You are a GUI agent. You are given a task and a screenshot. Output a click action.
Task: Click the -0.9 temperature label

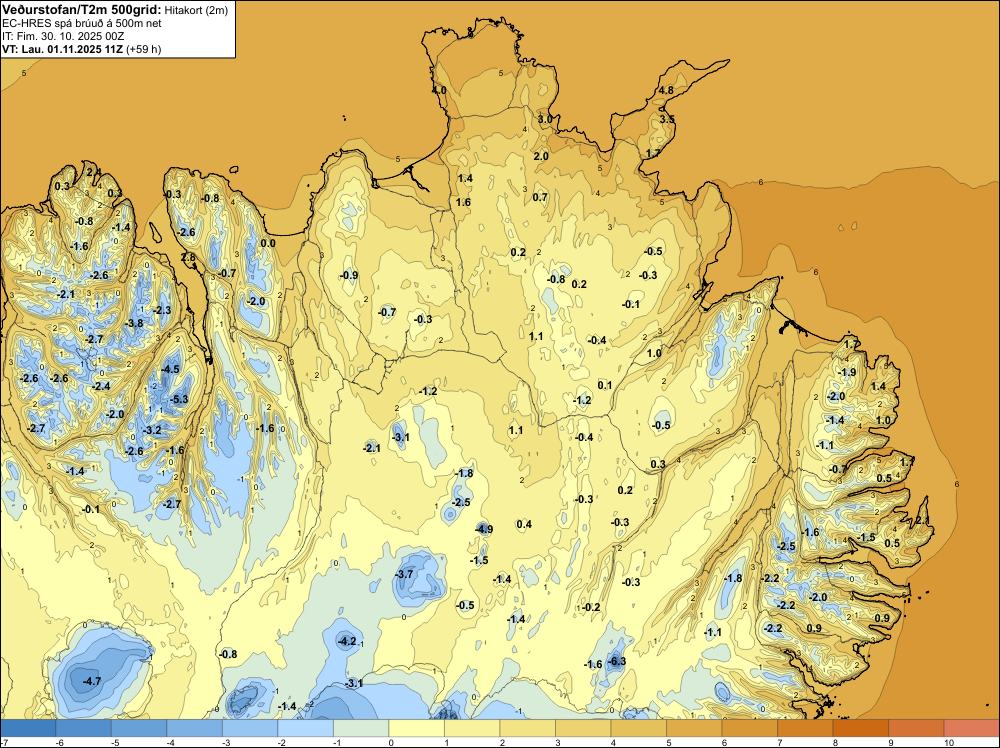point(349,275)
